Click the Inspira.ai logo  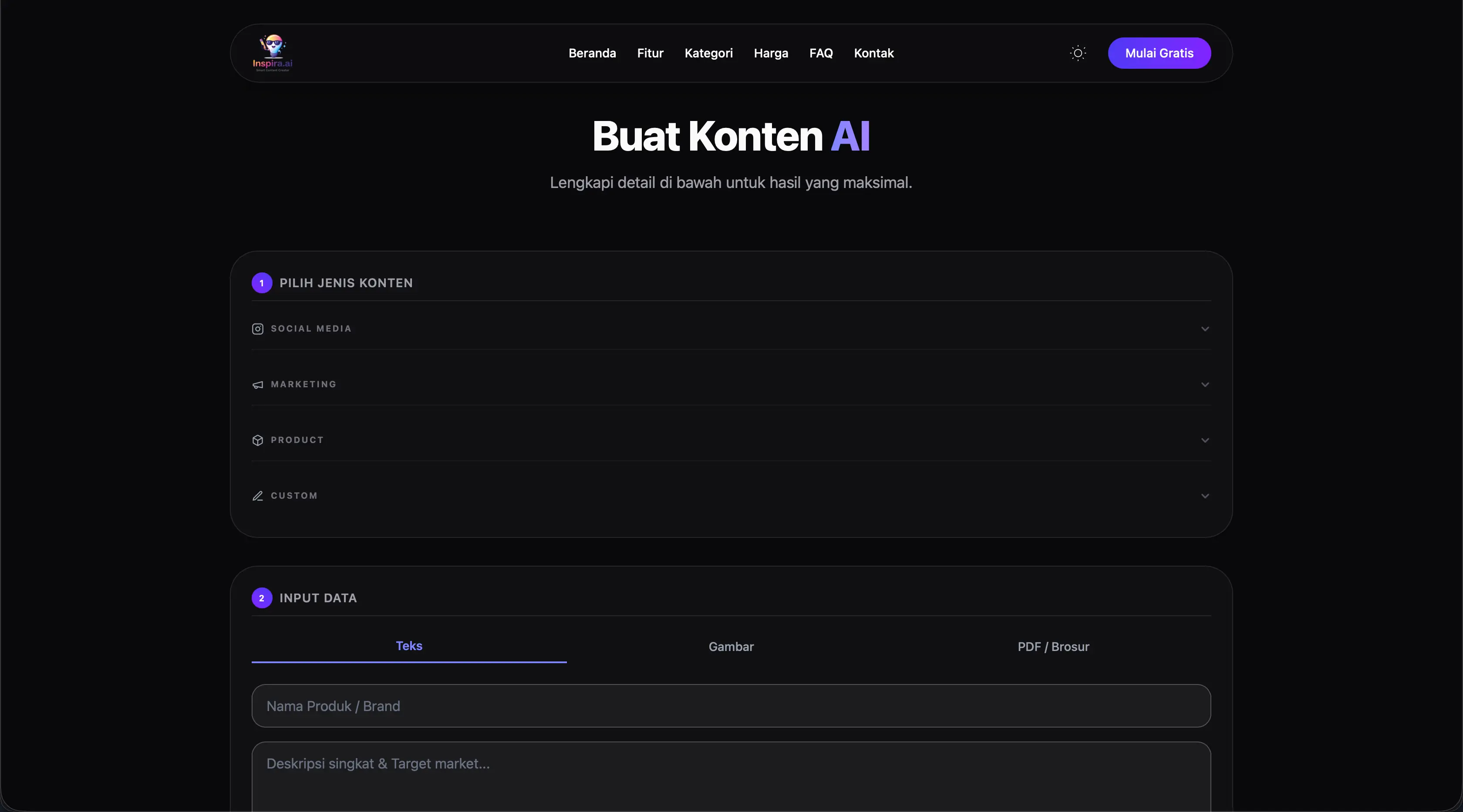[x=273, y=53]
